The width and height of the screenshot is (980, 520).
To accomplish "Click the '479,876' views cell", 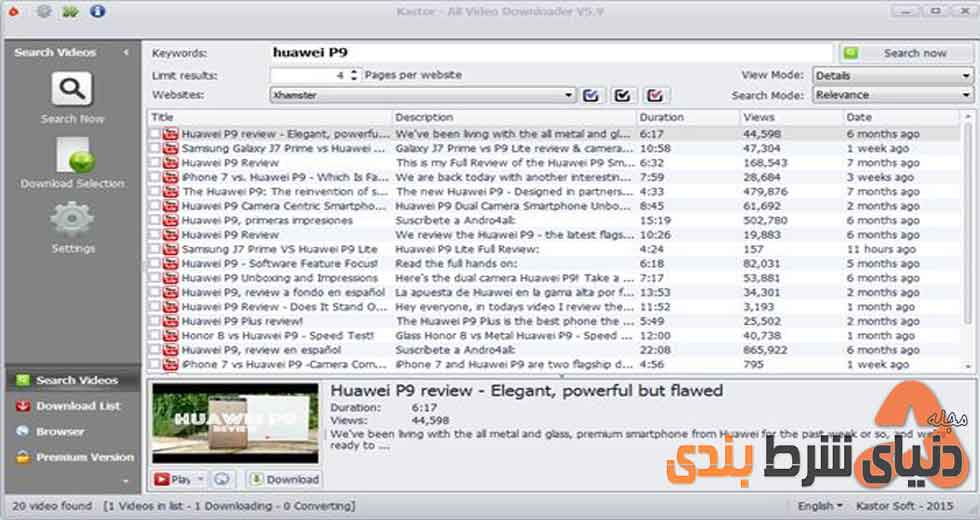I will tap(766, 191).
